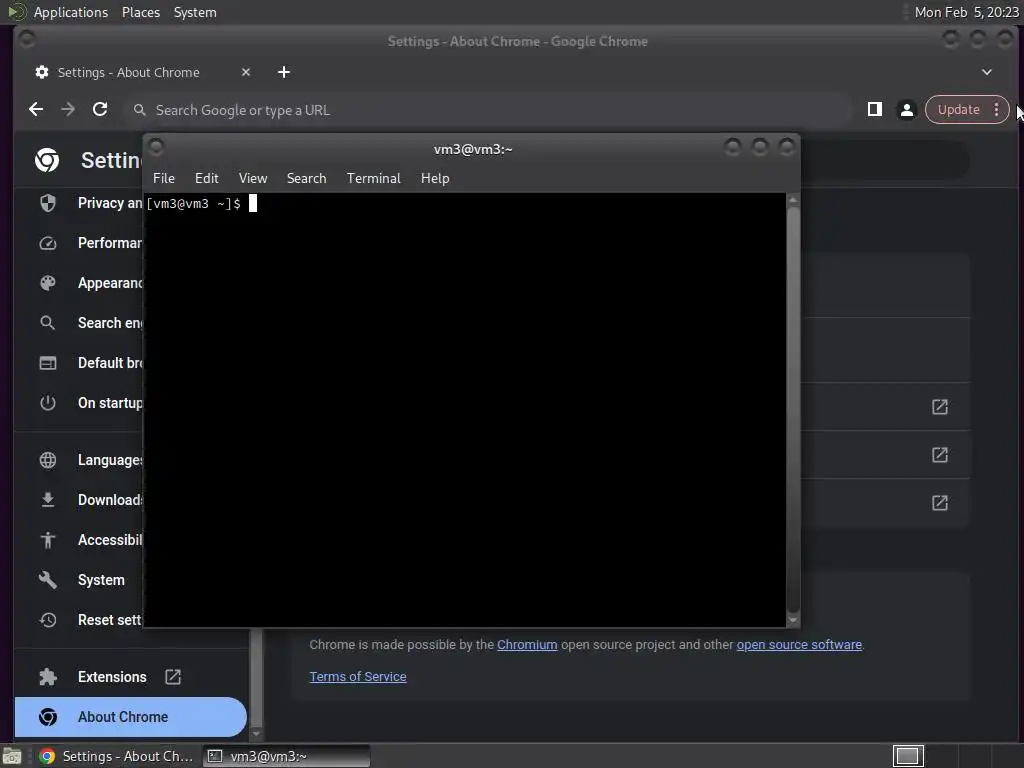Screen dimensions: 1024x768
Task: Close the Settings - About Chrome tab
Action: (246, 72)
